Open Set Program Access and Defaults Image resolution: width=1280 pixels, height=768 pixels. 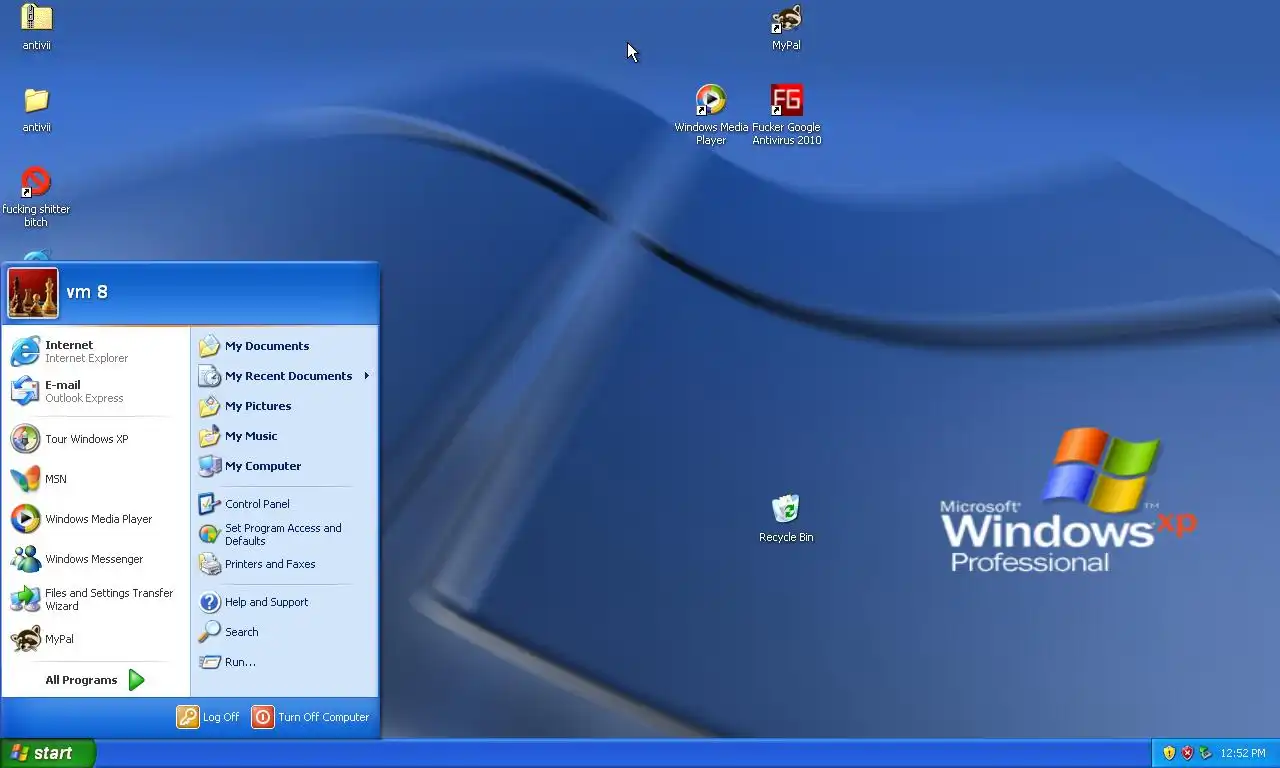[284, 534]
